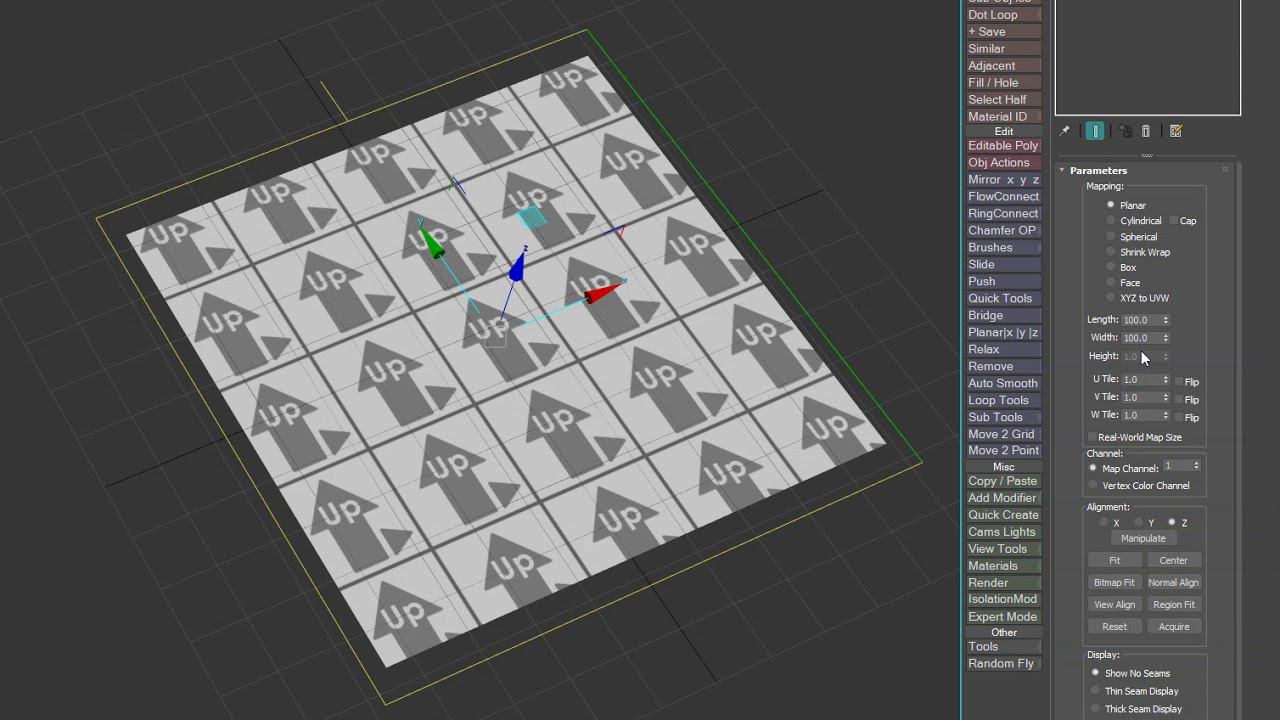Viewport: 1280px width, 720px height.
Task: Click the W Tile spinner arrows
Action: point(1165,415)
